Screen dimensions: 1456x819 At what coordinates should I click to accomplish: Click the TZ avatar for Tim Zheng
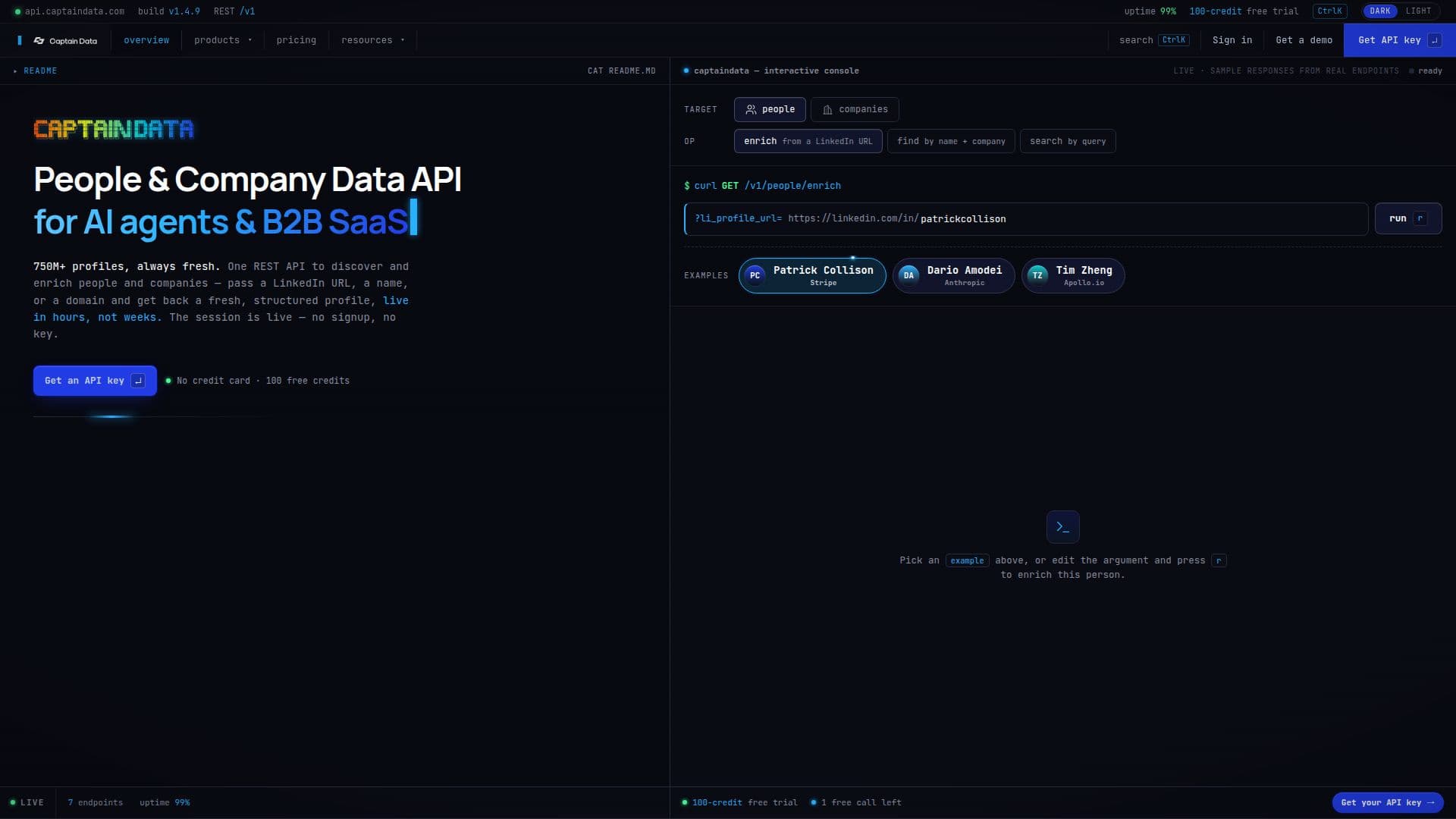pyautogui.click(x=1037, y=275)
